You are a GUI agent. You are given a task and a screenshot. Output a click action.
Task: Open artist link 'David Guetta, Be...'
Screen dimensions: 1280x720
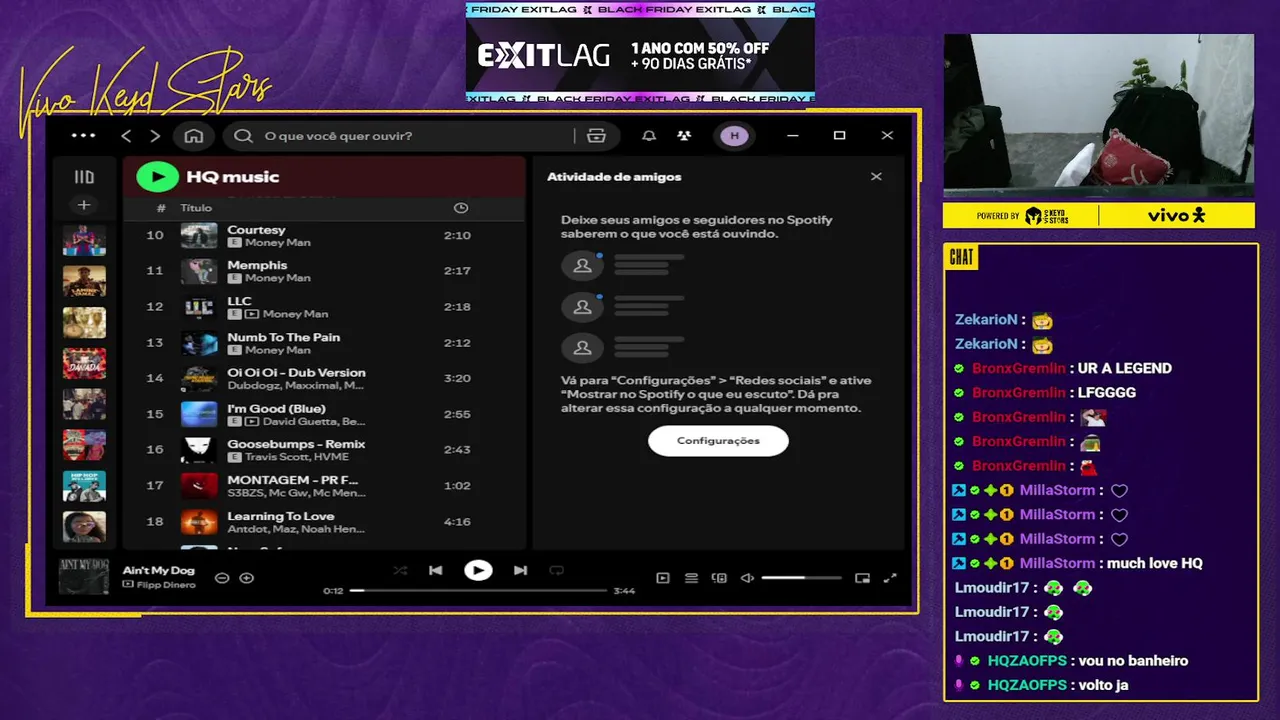click(x=314, y=421)
